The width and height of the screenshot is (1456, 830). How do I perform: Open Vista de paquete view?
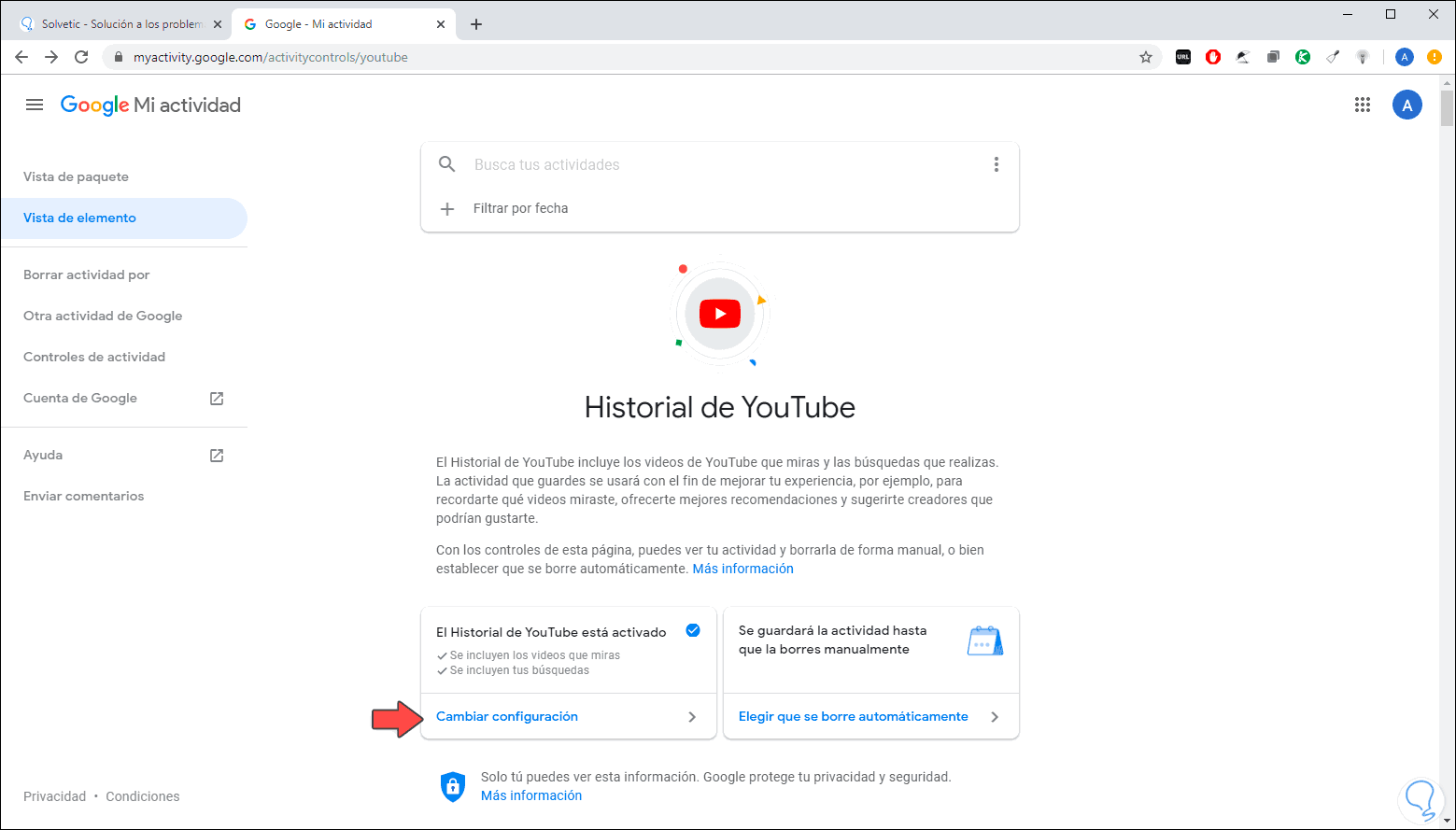76,176
